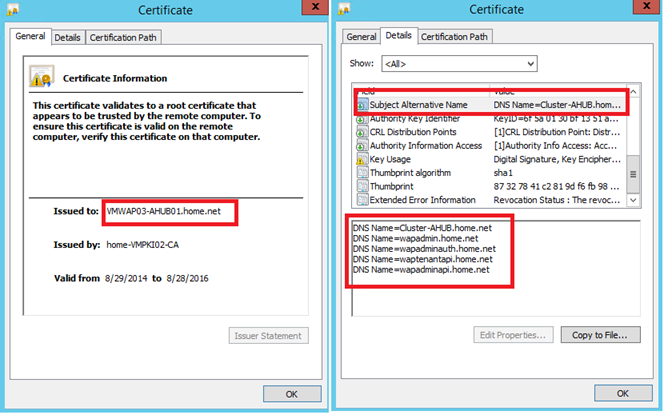Select the Thumbprint algorithm row

pyautogui.click(x=490, y=173)
